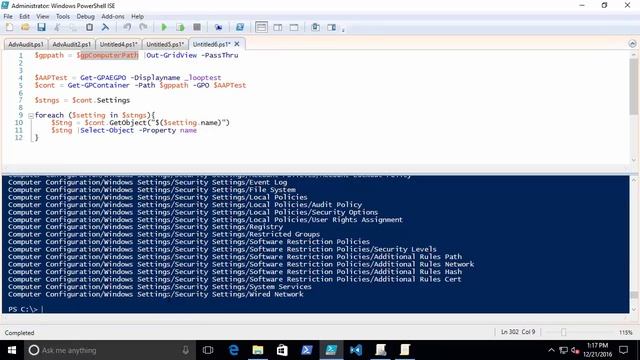Open the Edit menu

point(24,16)
